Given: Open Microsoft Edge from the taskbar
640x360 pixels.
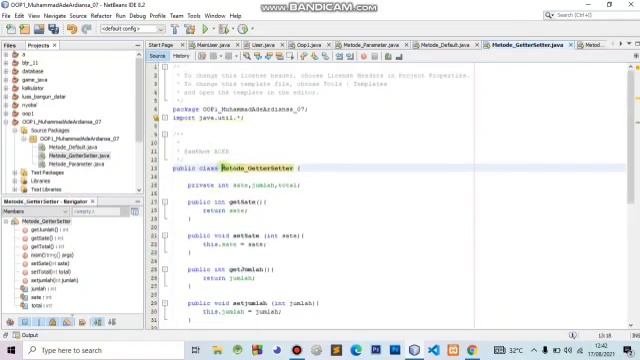Looking at the screenshot, I should point(356,350).
